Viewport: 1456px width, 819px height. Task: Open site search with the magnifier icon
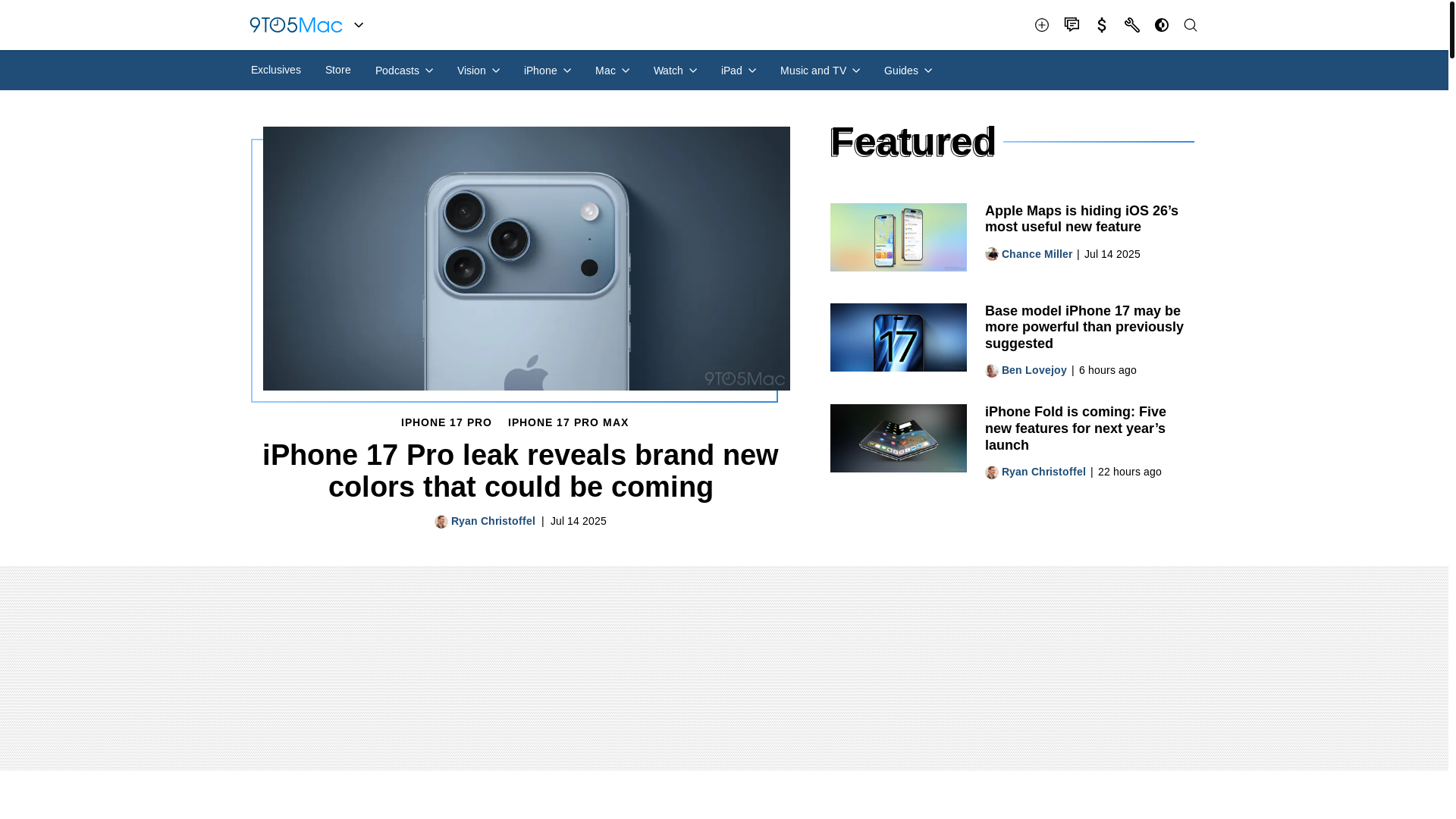tap(1191, 25)
